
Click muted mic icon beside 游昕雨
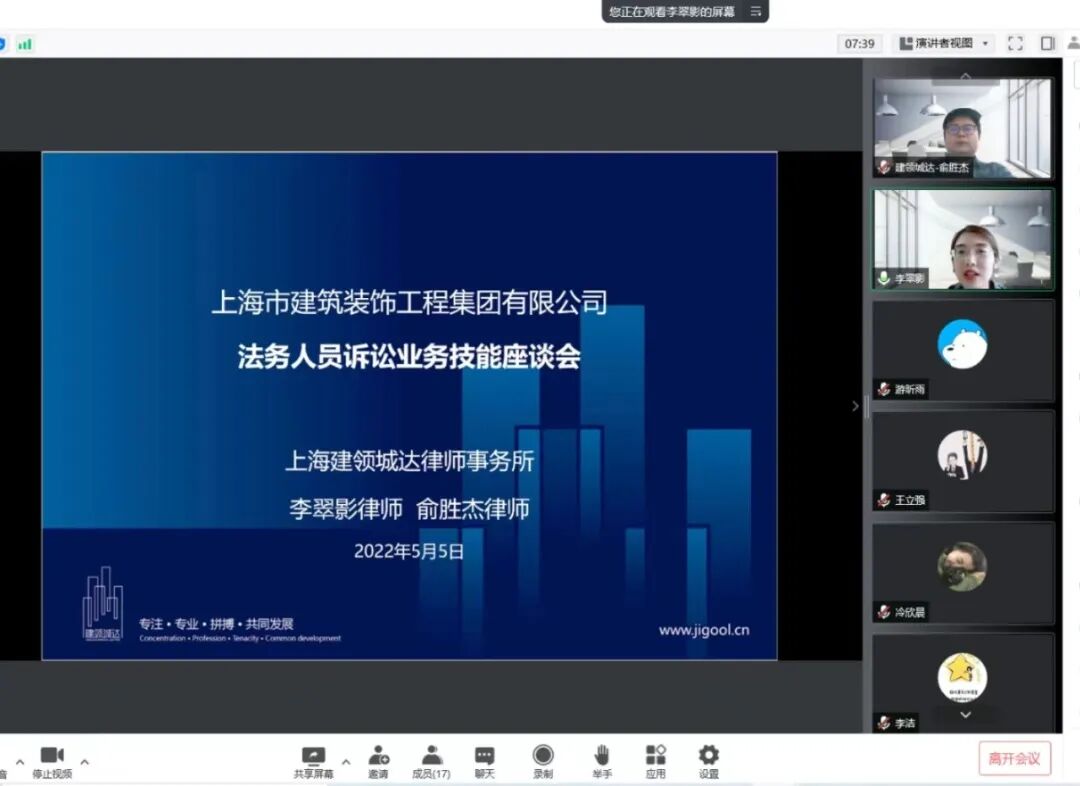coord(884,389)
